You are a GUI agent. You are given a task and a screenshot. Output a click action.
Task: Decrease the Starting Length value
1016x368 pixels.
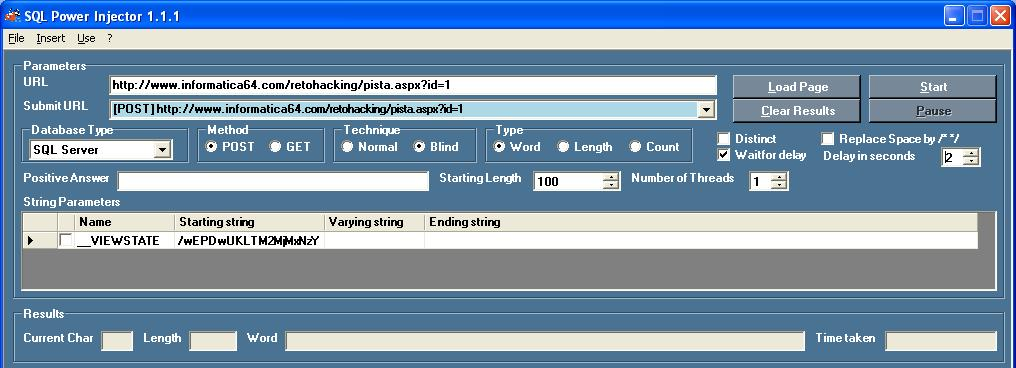click(x=610, y=186)
